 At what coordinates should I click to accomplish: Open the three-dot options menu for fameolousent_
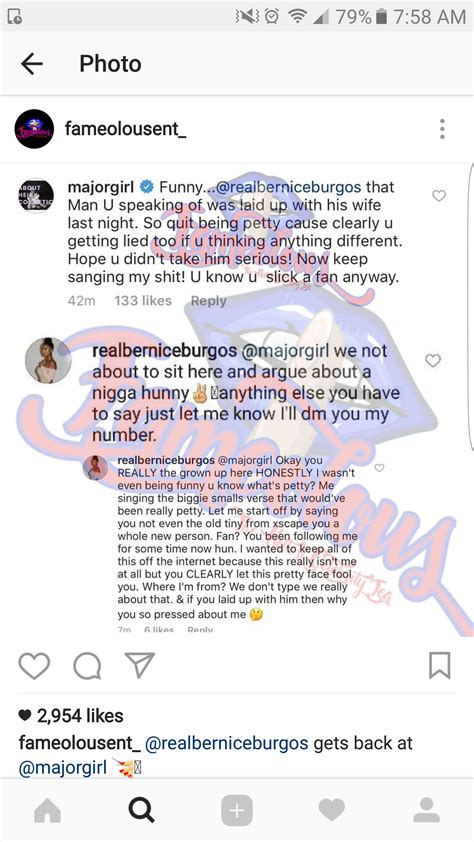click(442, 129)
